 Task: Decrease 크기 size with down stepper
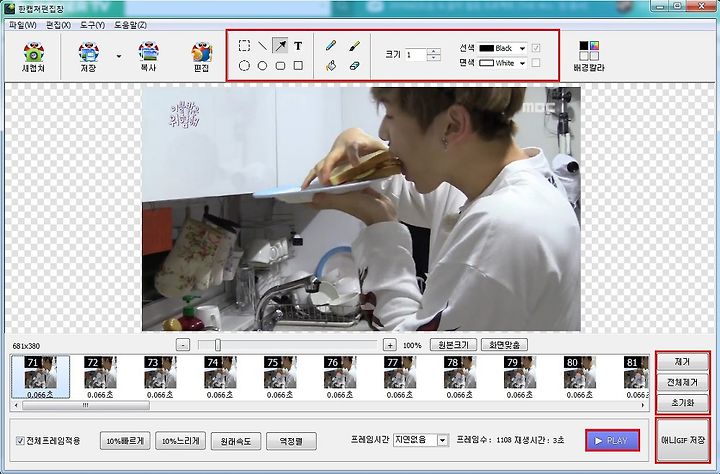coord(433,58)
